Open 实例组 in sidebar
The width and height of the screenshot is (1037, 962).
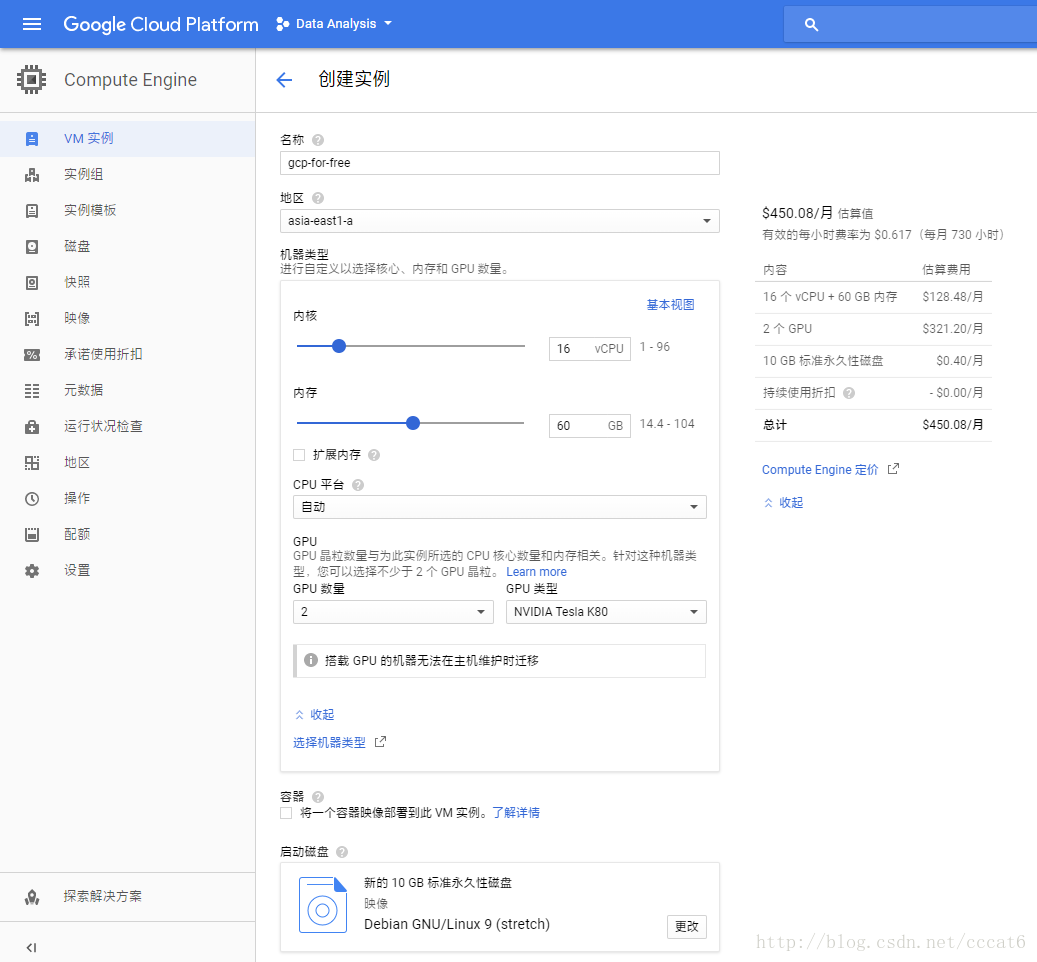[x=127, y=175]
